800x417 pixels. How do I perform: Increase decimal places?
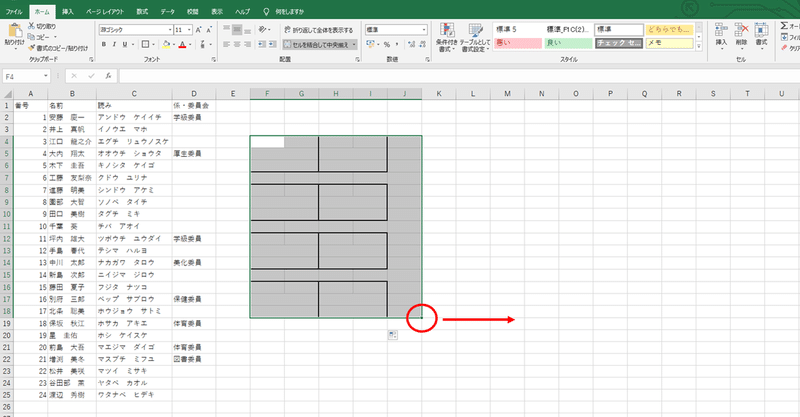pos(411,45)
